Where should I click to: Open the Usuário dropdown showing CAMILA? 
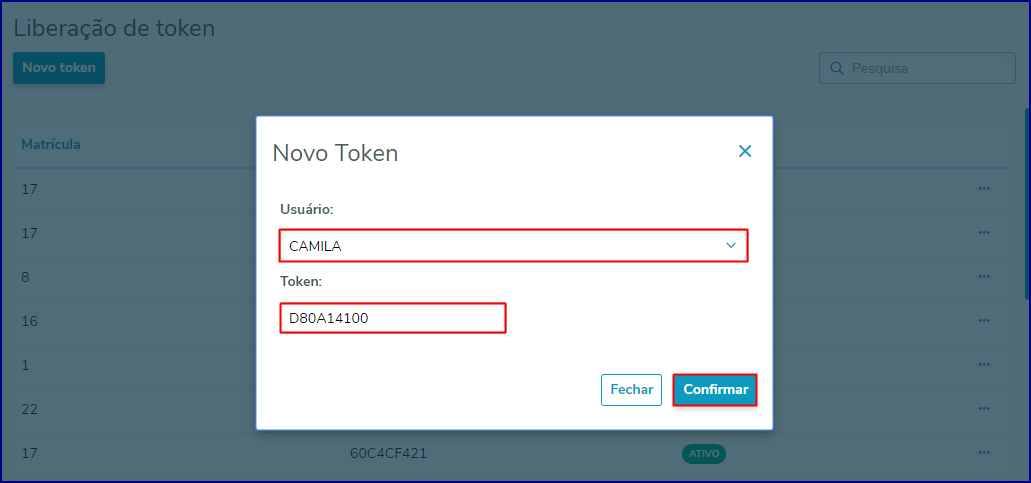[514, 246]
